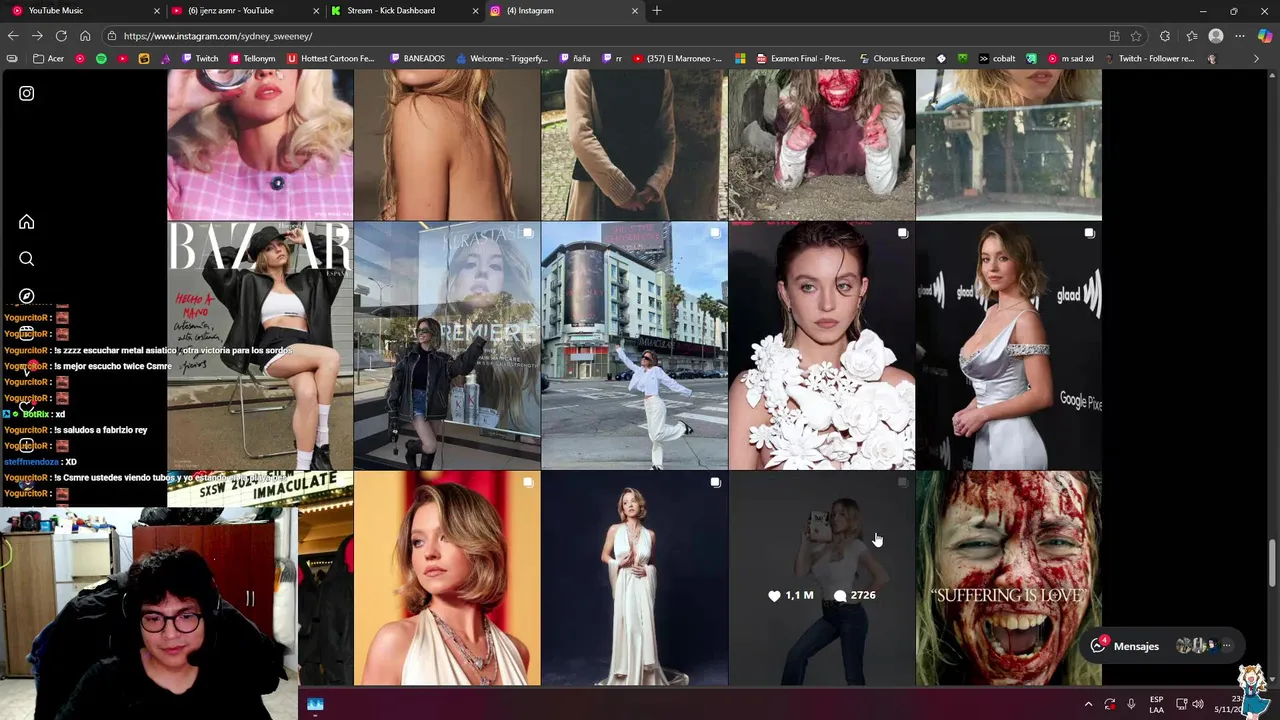The width and height of the screenshot is (1280, 720).
Task: Open the m sad xd bookmark
Action: click(1070, 59)
